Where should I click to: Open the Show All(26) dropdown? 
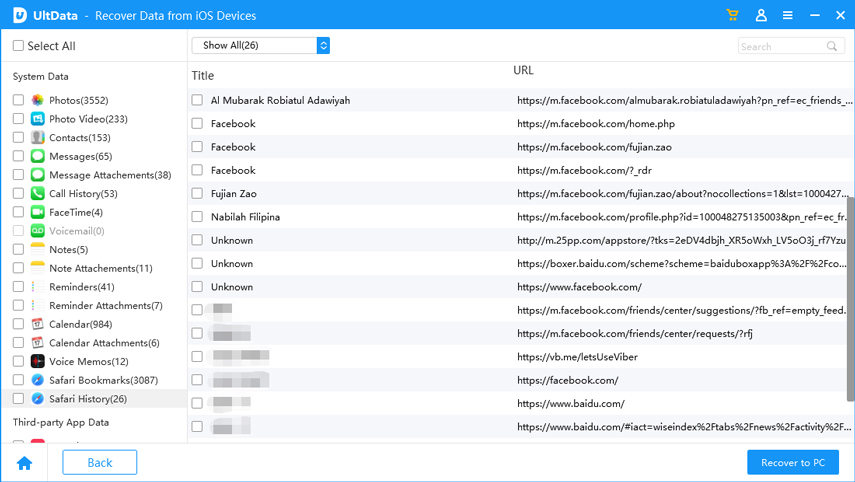pos(260,45)
